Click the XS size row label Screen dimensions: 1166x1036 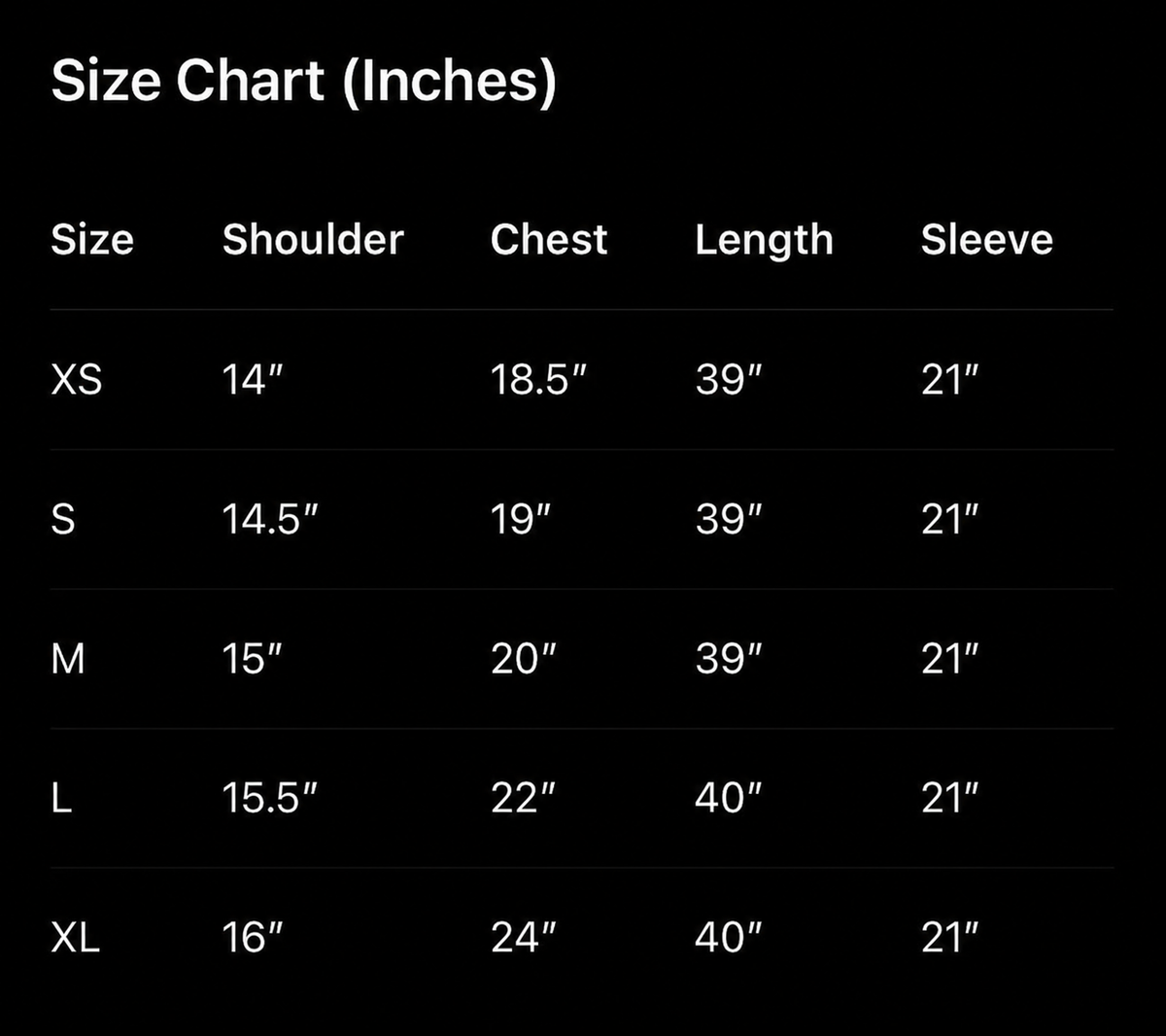[x=76, y=379]
